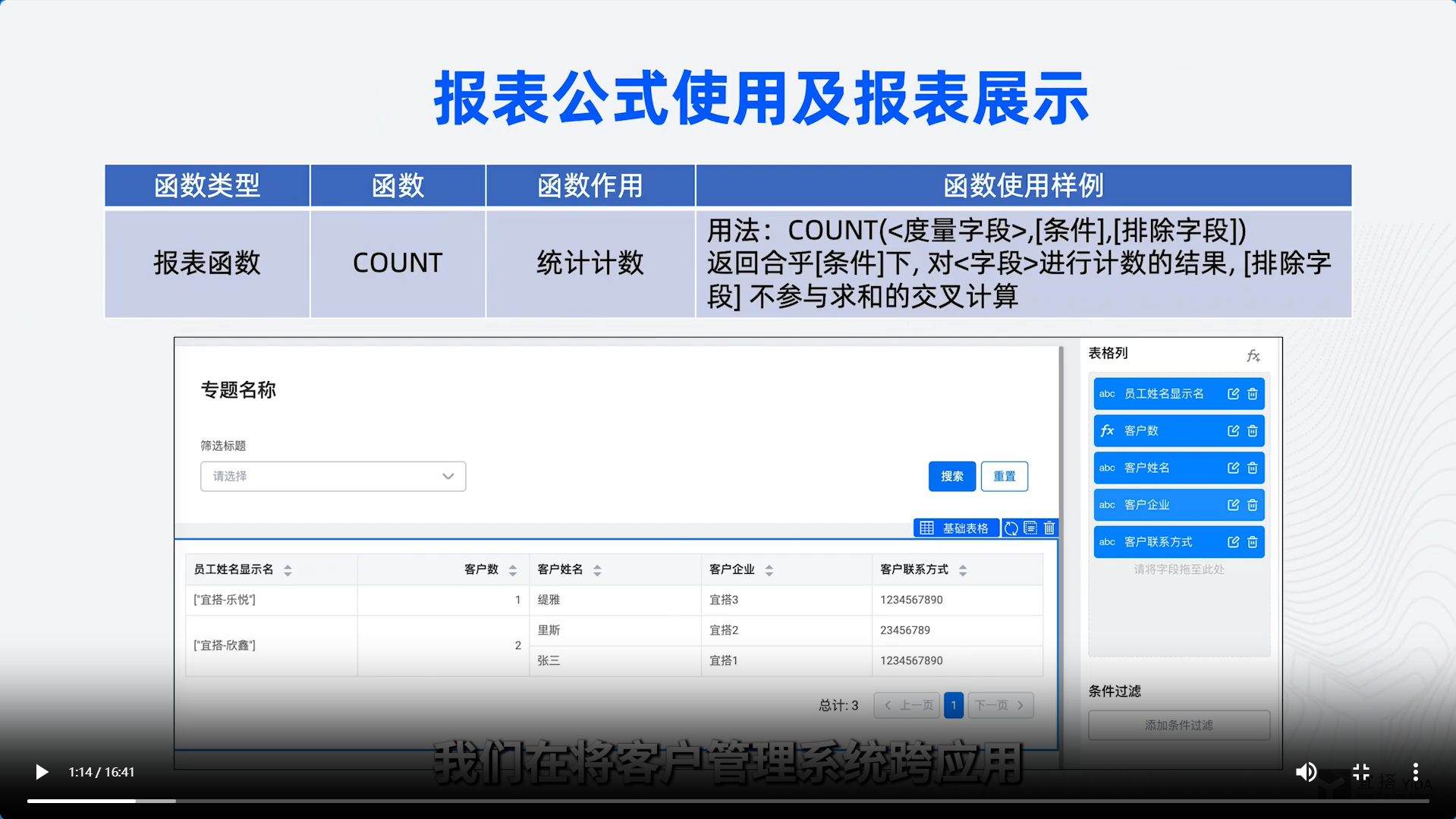
Task: Click the 总计: 3 label
Action: click(x=838, y=706)
